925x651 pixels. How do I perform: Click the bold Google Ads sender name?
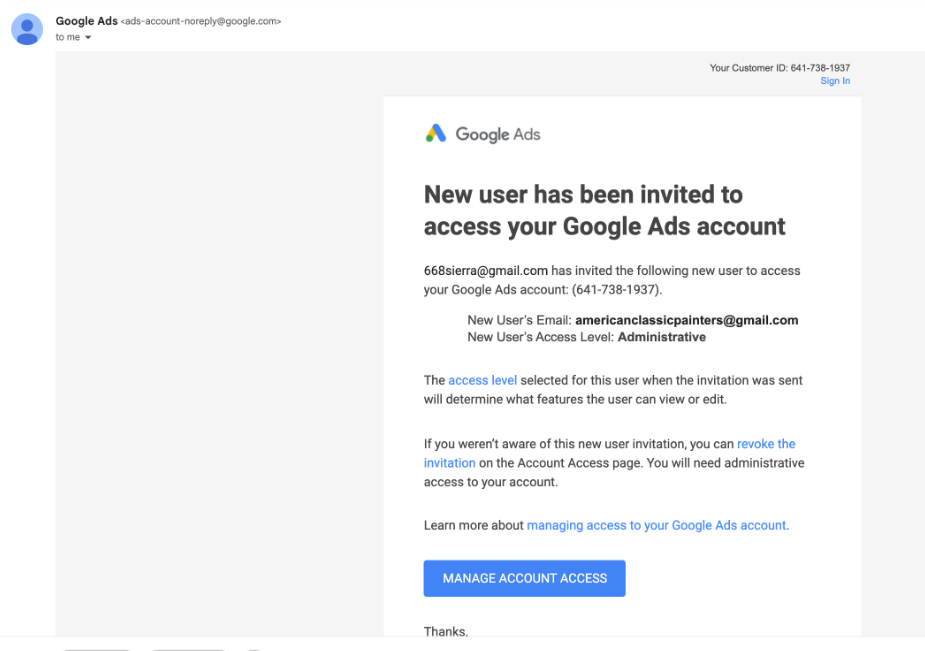pyautogui.click(x=86, y=21)
